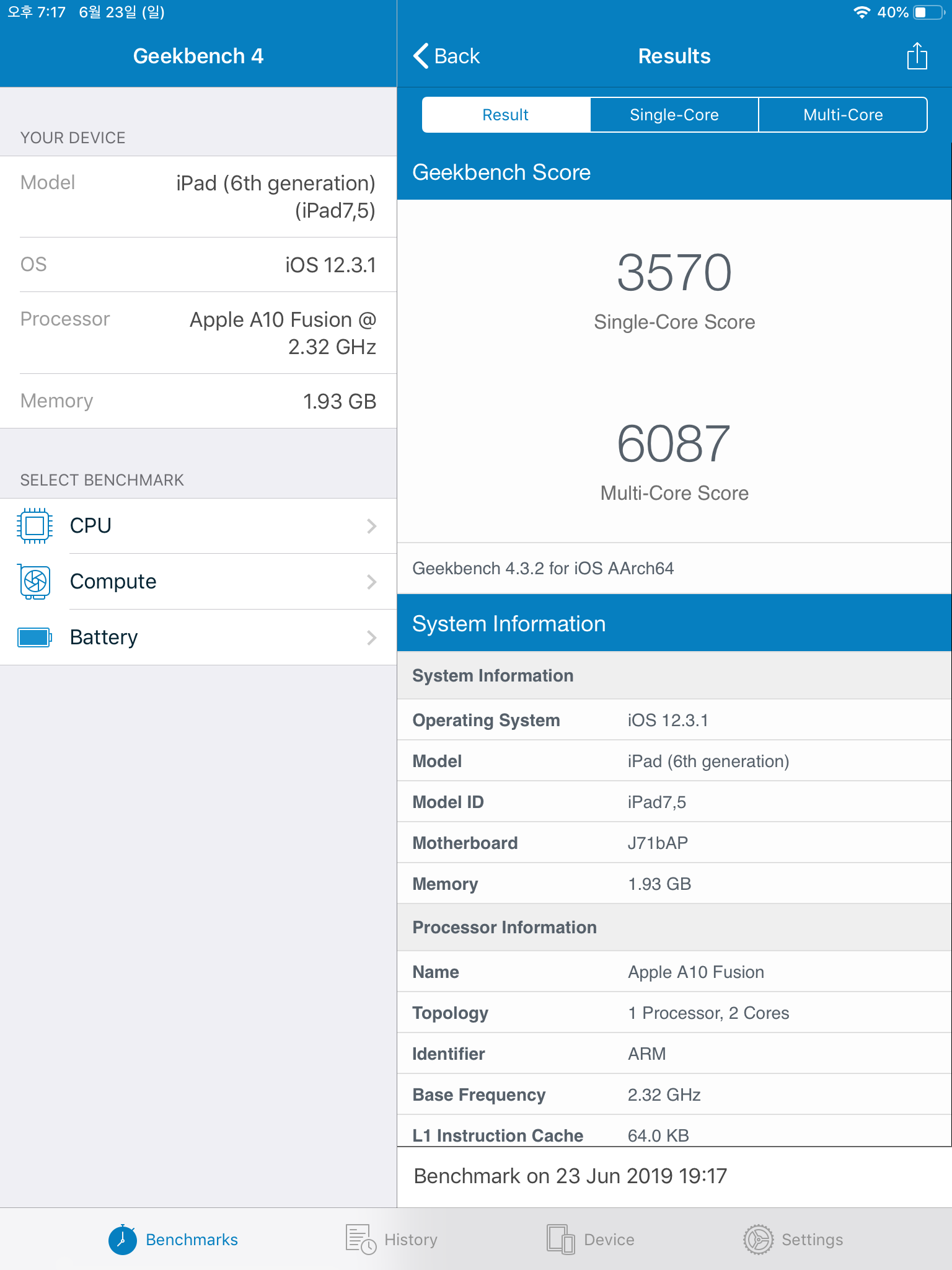Tap the battery indicator in status bar
This screenshot has height=1270, width=952.
930,12
